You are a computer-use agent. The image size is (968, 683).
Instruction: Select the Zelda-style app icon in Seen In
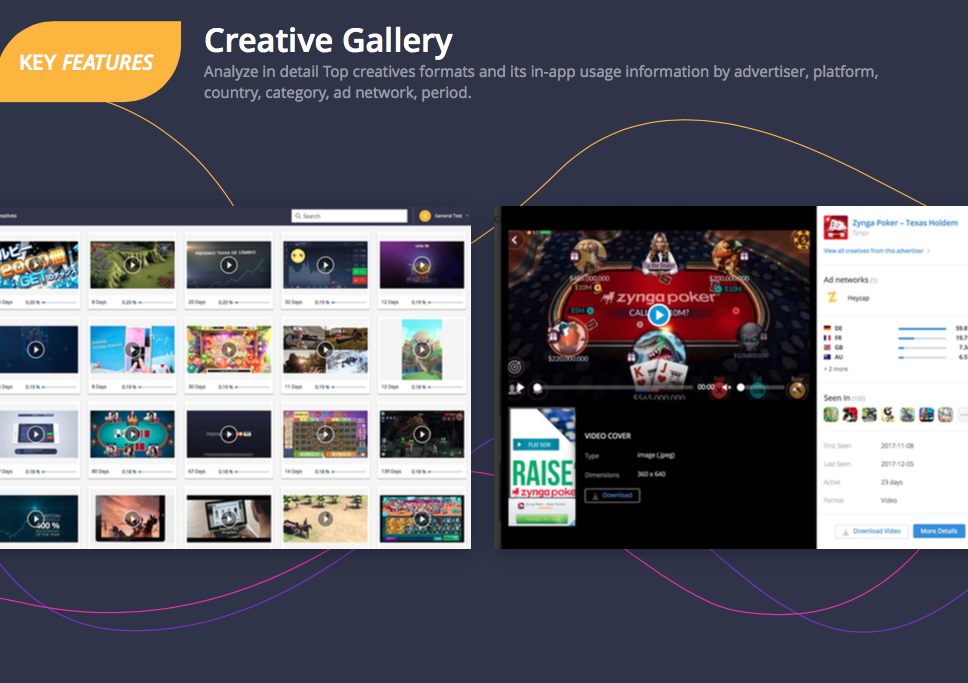[x=830, y=412]
